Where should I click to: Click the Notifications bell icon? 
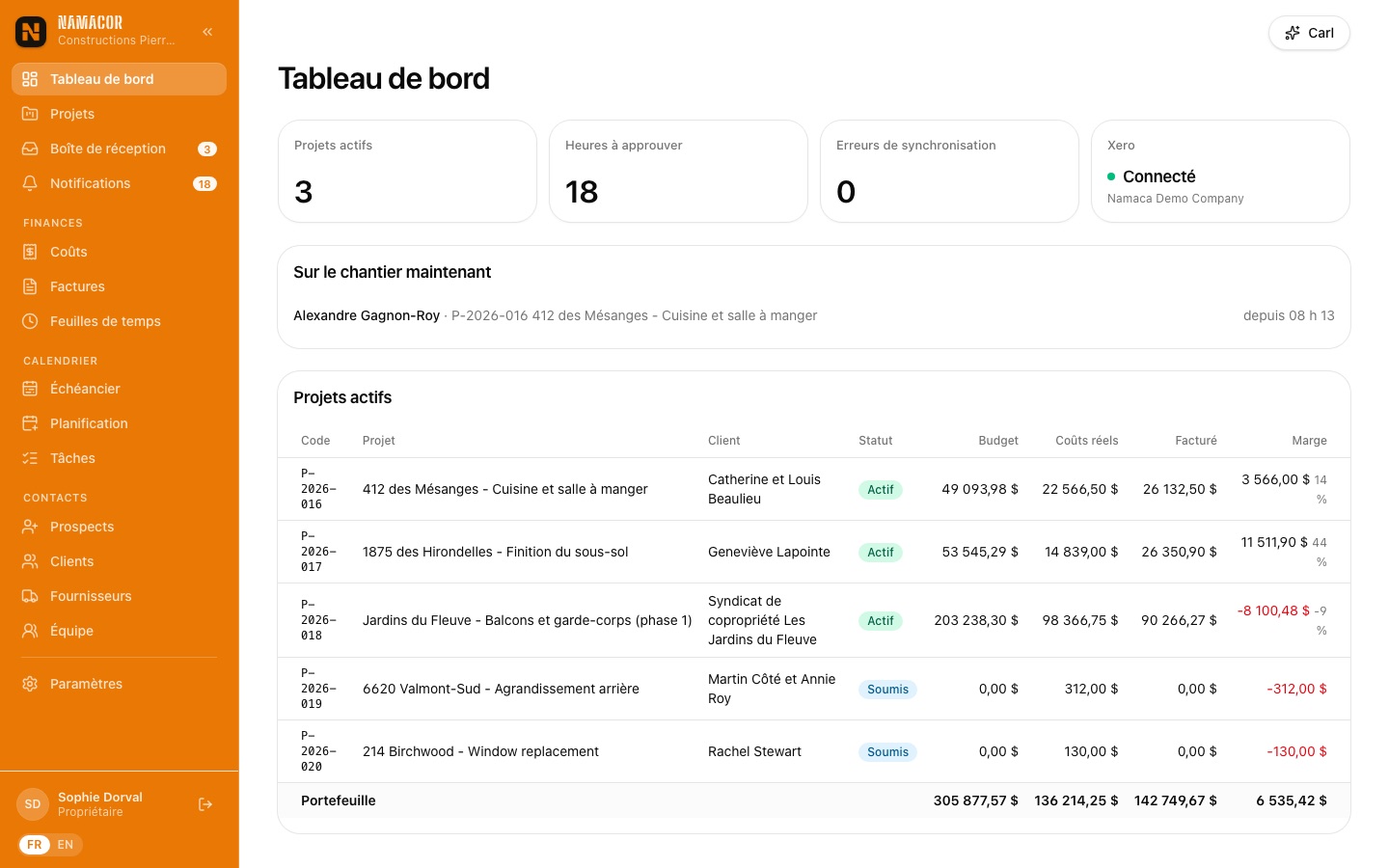click(30, 183)
